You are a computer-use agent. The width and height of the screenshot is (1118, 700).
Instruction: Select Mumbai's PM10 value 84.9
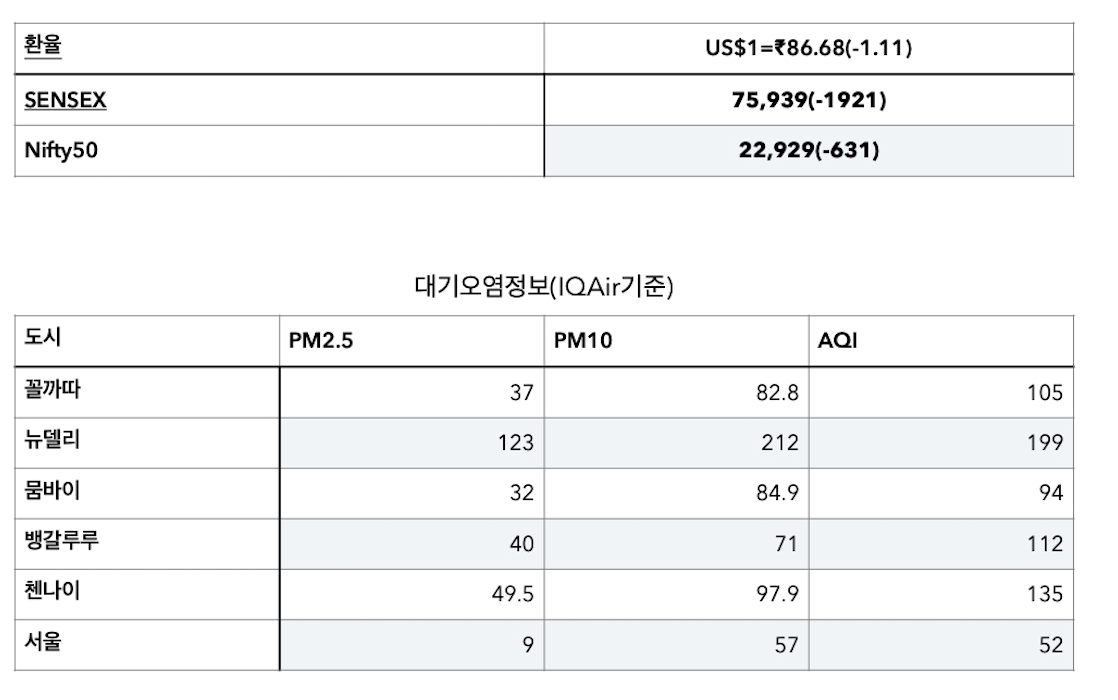tap(777, 493)
